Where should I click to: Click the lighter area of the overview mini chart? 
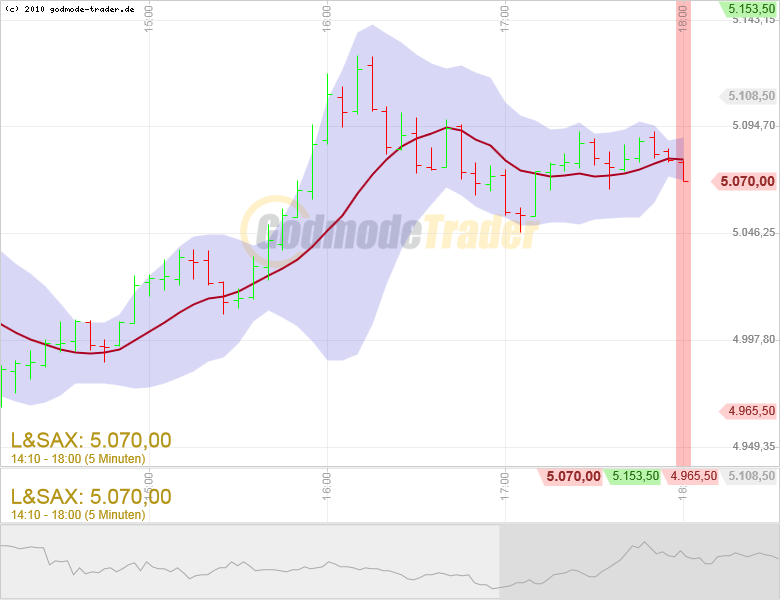point(250,562)
